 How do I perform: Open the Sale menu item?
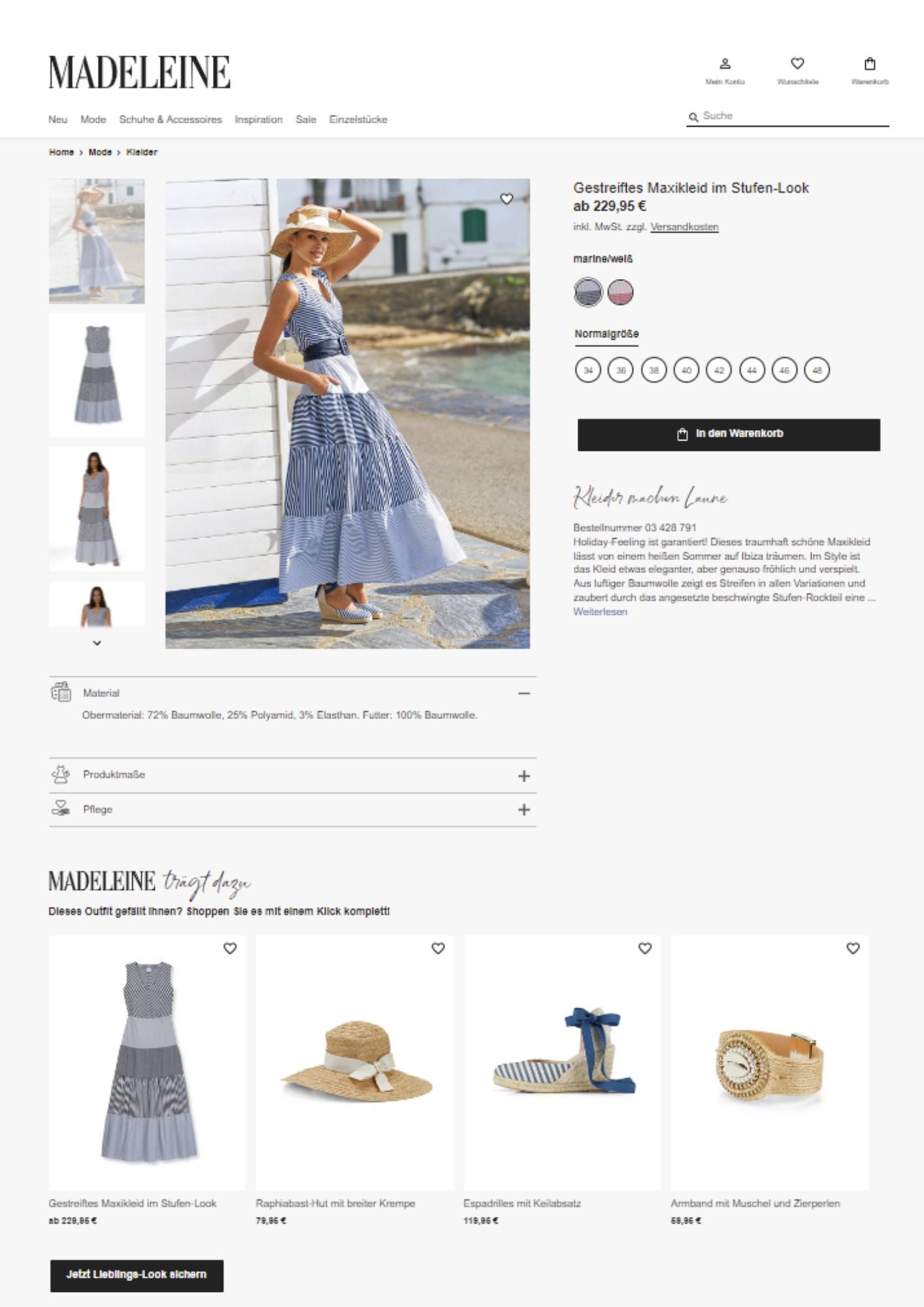point(306,120)
